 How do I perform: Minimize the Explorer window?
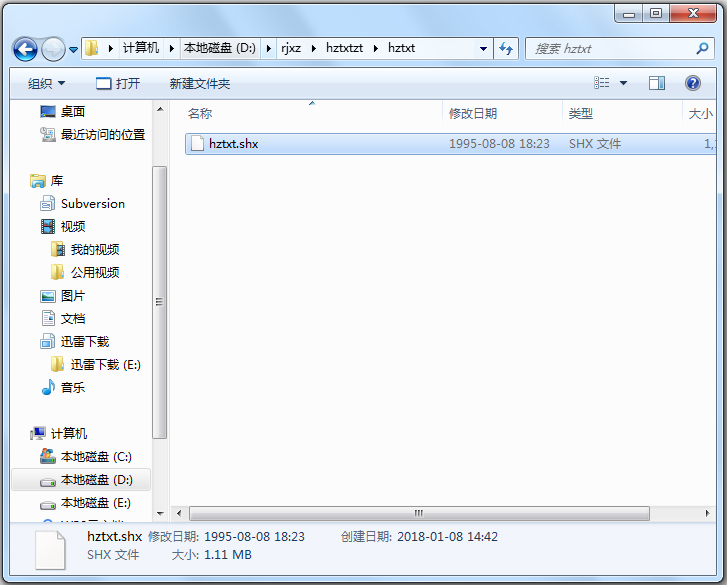tap(629, 13)
